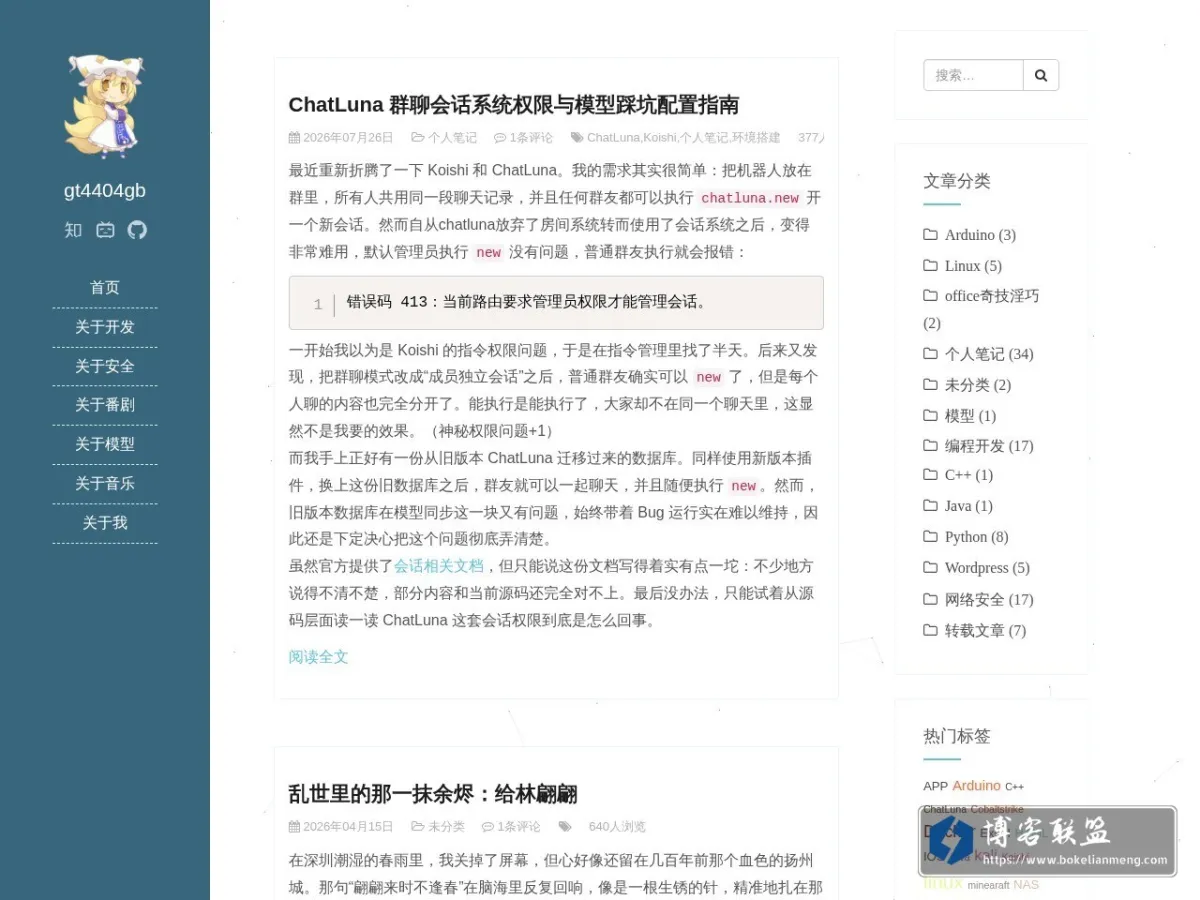
Task: Open the Zhihu profile icon
Action: point(73,230)
